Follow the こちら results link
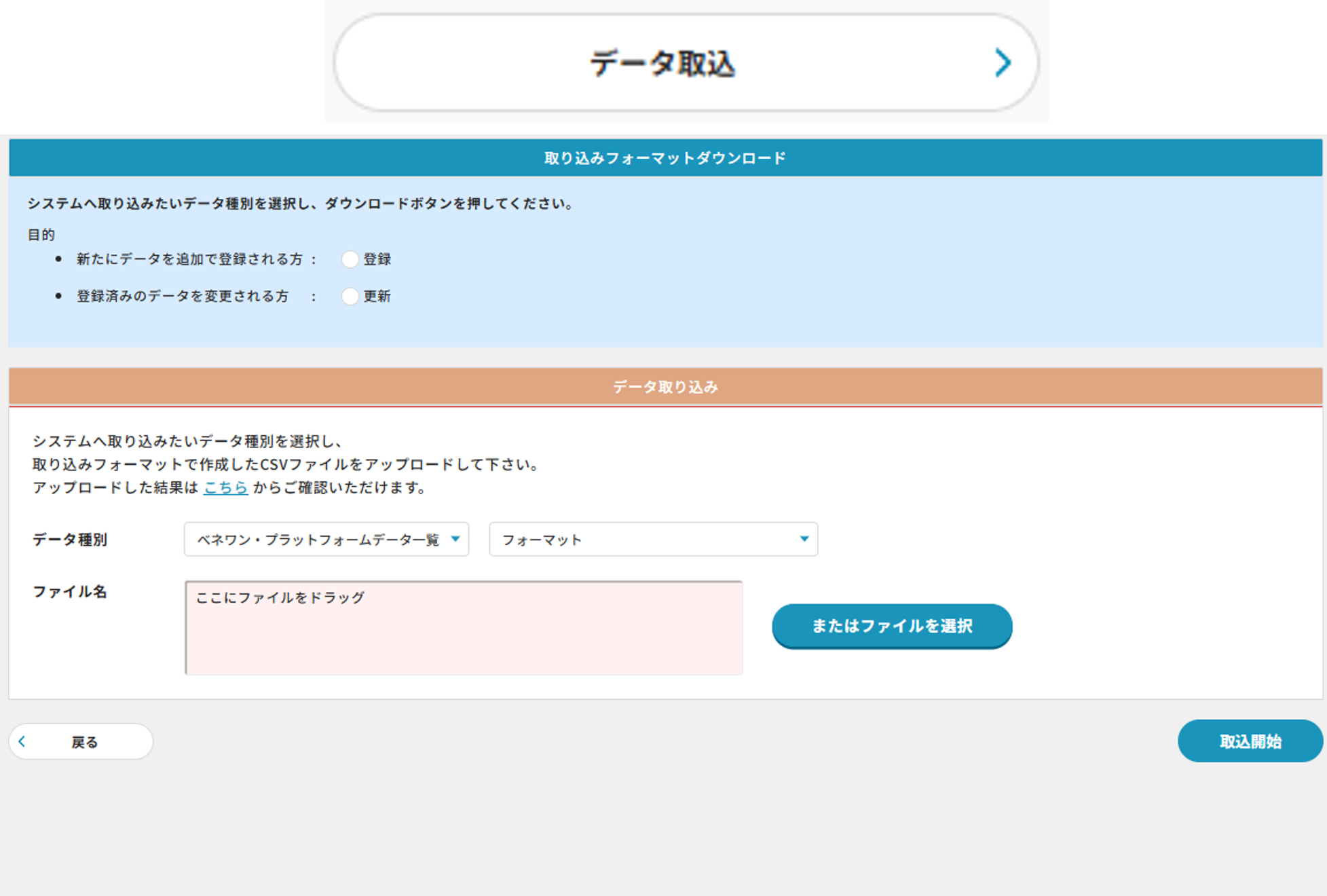The width and height of the screenshot is (1327, 896). coord(225,487)
